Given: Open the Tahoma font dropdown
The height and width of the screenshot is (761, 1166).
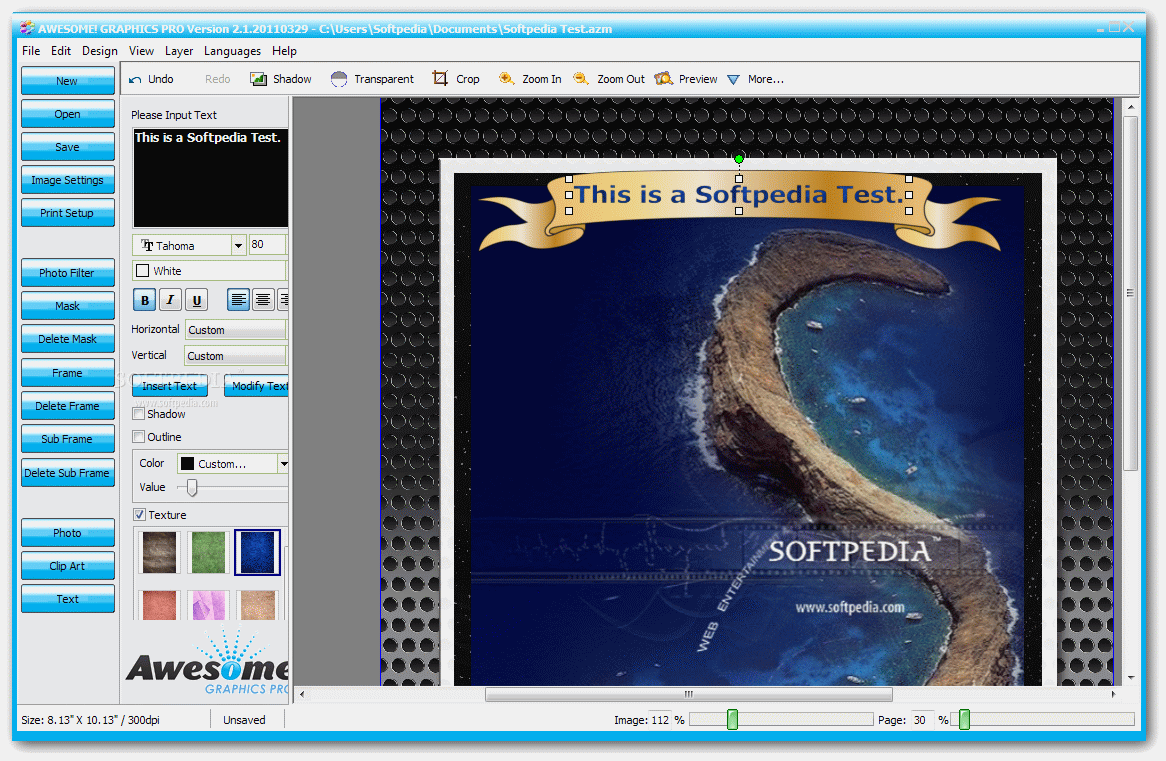Looking at the screenshot, I should pos(238,245).
